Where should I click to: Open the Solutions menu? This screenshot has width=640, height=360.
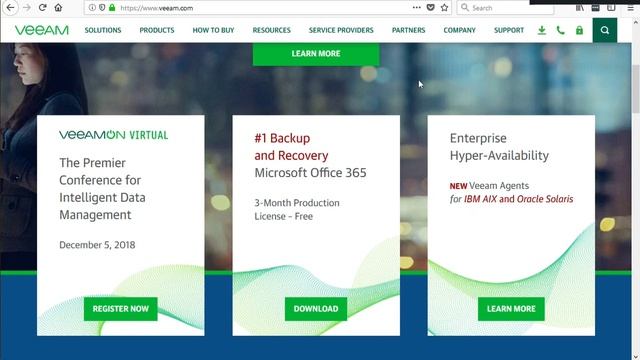click(103, 30)
